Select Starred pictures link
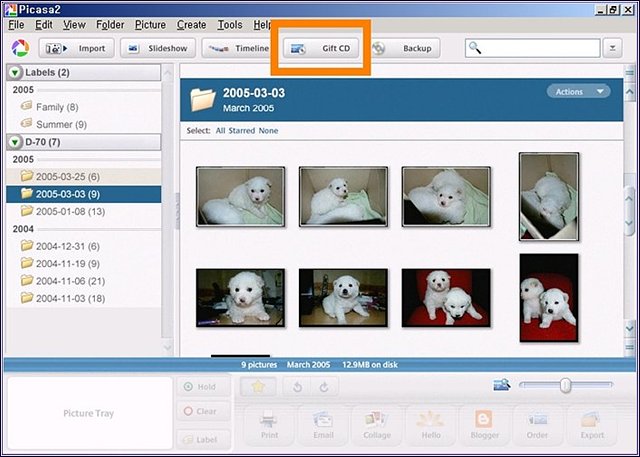Image resolution: width=640 pixels, height=457 pixels. click(x=242, y=131)
